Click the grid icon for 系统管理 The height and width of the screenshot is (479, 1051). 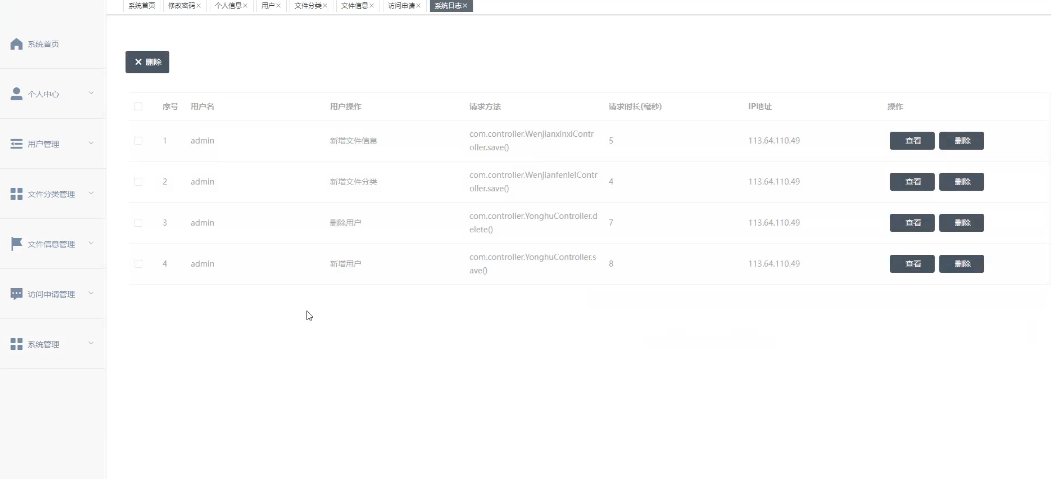16,344
